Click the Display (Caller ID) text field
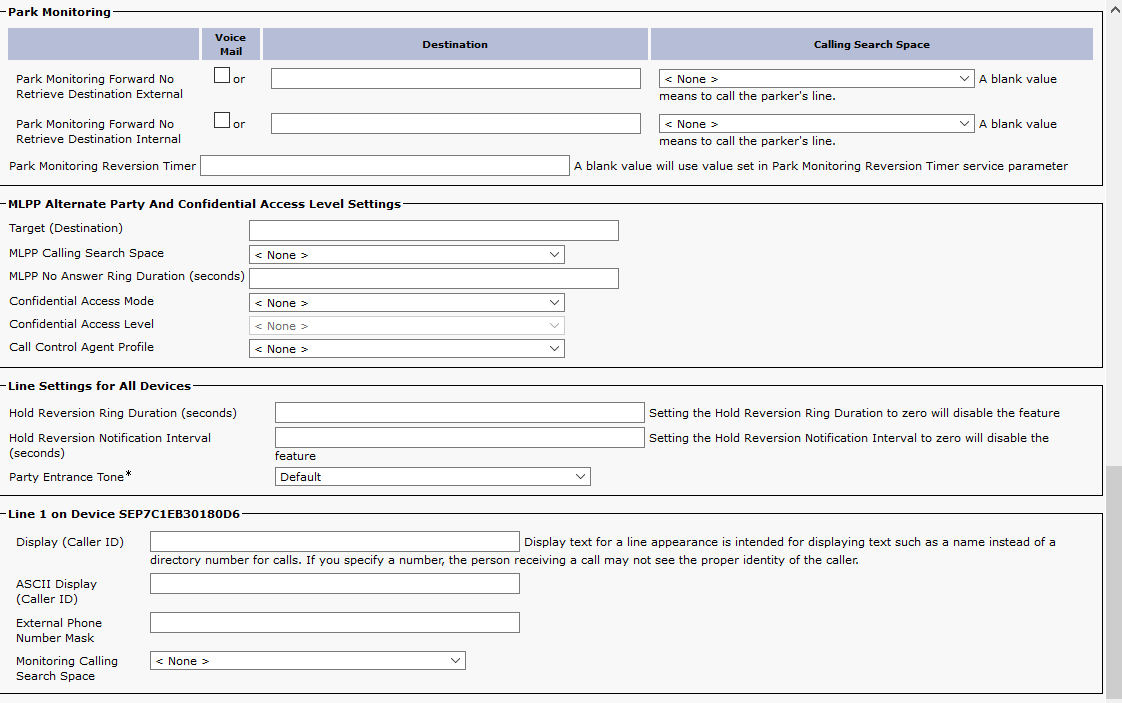 [x=334, y=542]
